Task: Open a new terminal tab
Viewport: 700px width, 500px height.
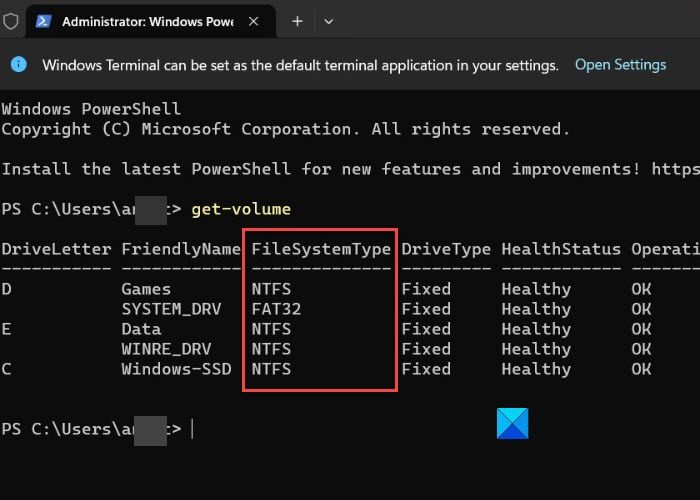Action: tap(297, 21)
